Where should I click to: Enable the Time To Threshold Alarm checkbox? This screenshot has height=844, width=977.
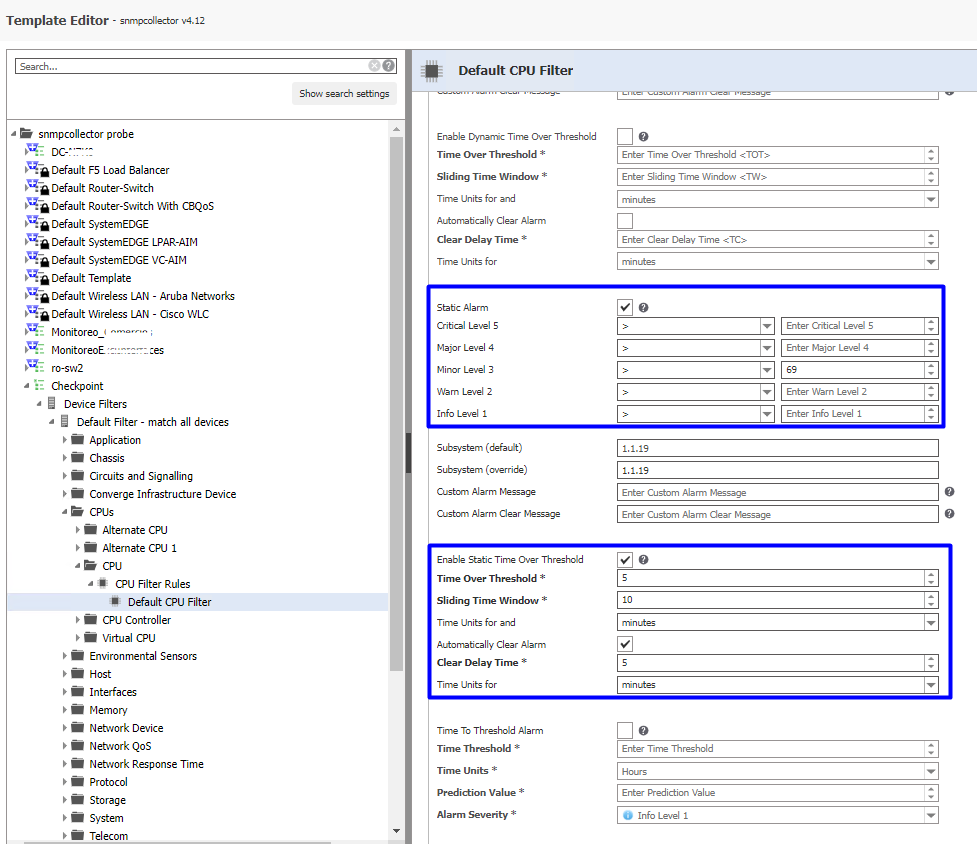[626, 729]
